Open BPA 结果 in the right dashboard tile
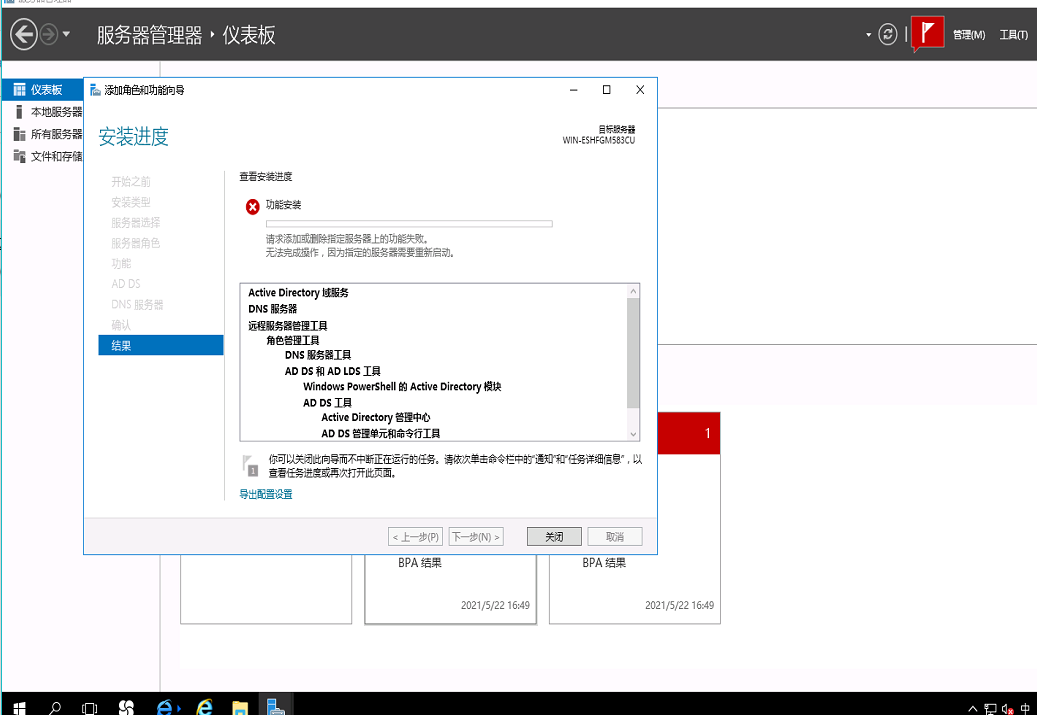The width and height of the screenshot is (1037, 715). pos(604,563)
